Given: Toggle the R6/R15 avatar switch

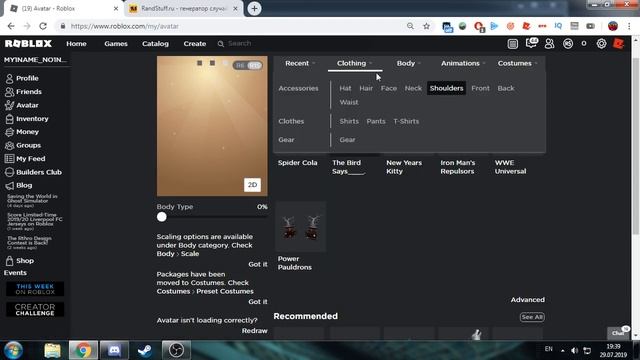Looking at the screenshot, I should click(x=247, y=65).
